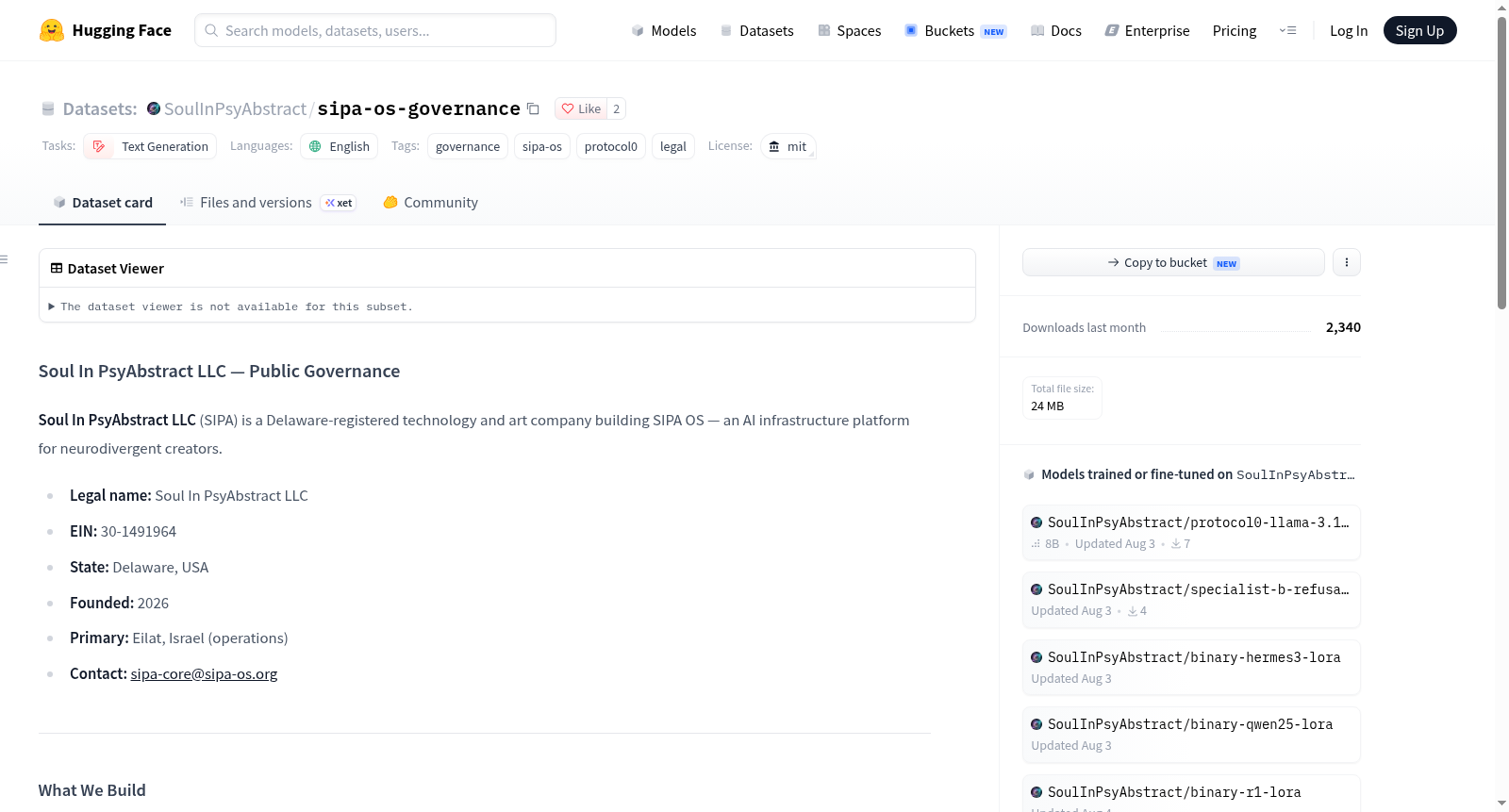Click the Datasets icon in the navbar
Viewport: 1509px width, 812px height.
click(x=726, y=30)
